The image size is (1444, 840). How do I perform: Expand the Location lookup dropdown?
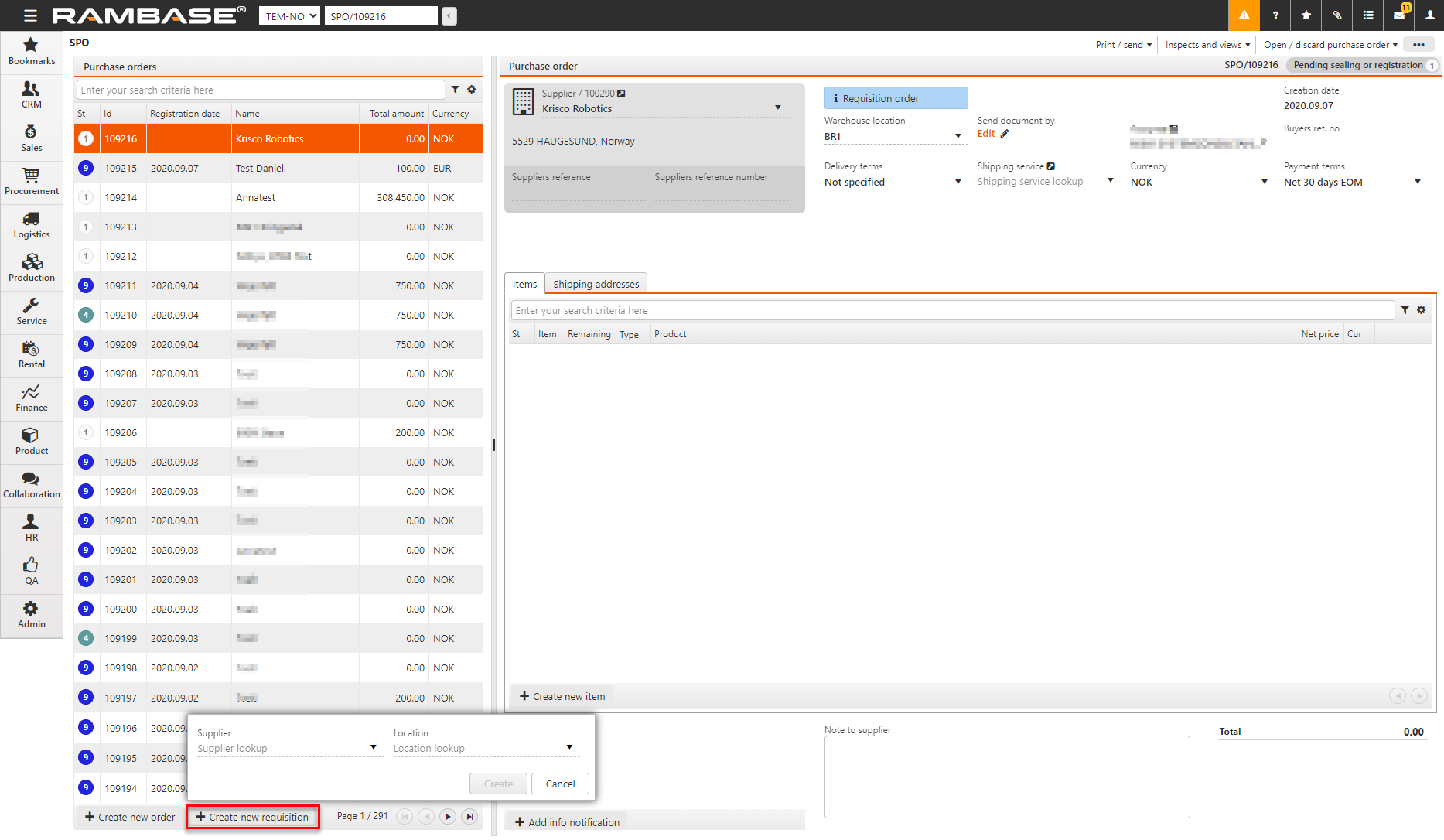click(569, 748)
